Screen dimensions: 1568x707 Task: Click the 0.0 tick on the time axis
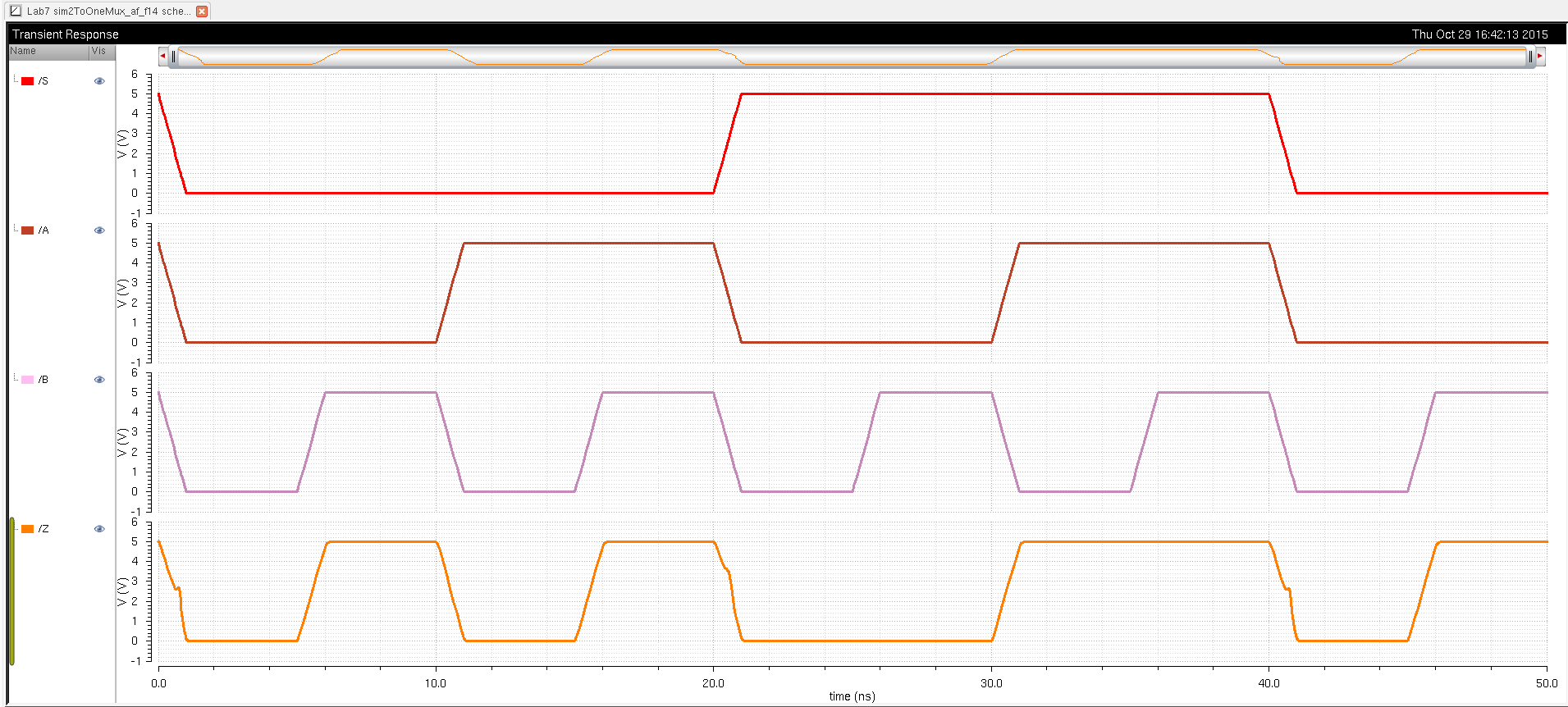point(159,683)
